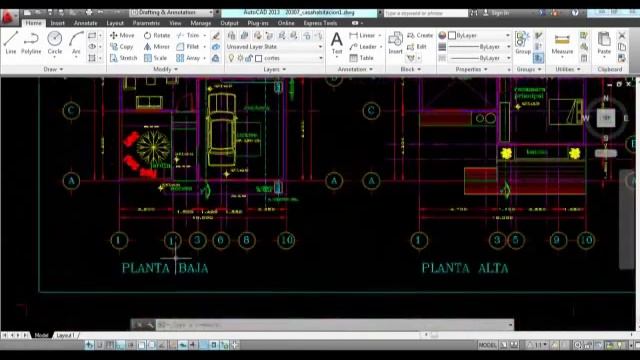Open the cortes layer dropdown

(275, 58)
